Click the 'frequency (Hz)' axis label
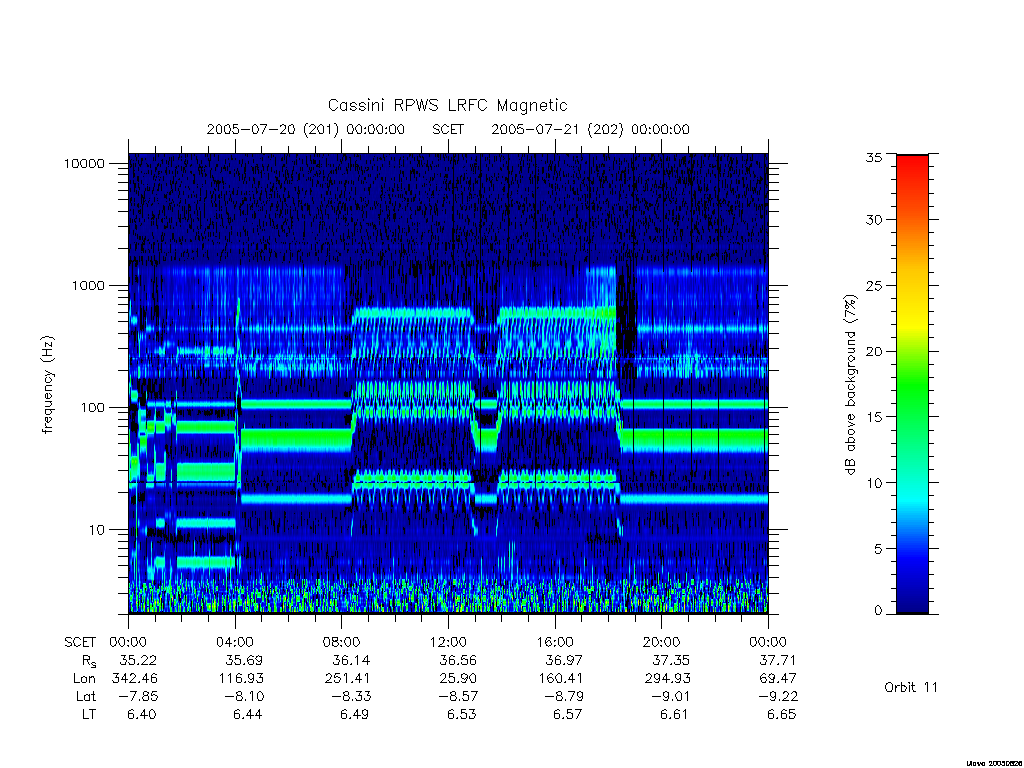 [x=47, y=385]
